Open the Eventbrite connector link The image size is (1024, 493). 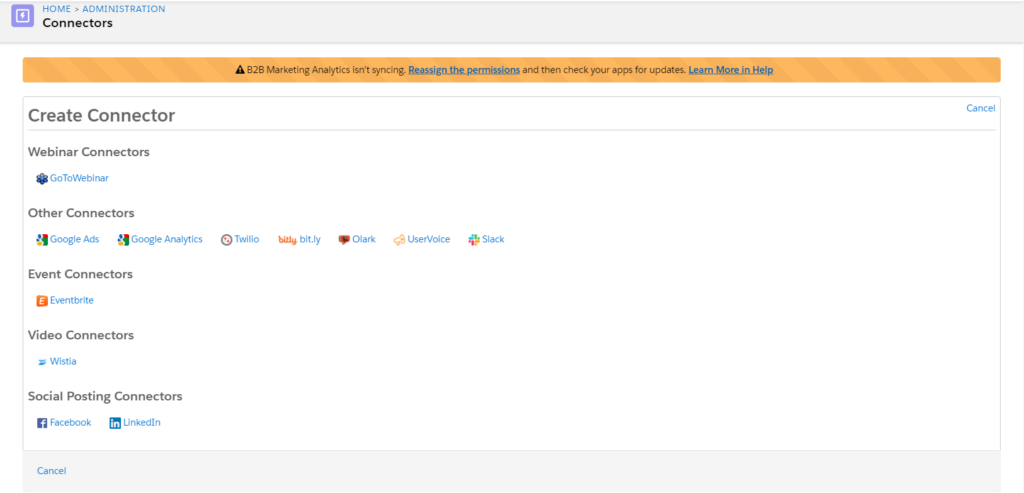click(72, 300)
